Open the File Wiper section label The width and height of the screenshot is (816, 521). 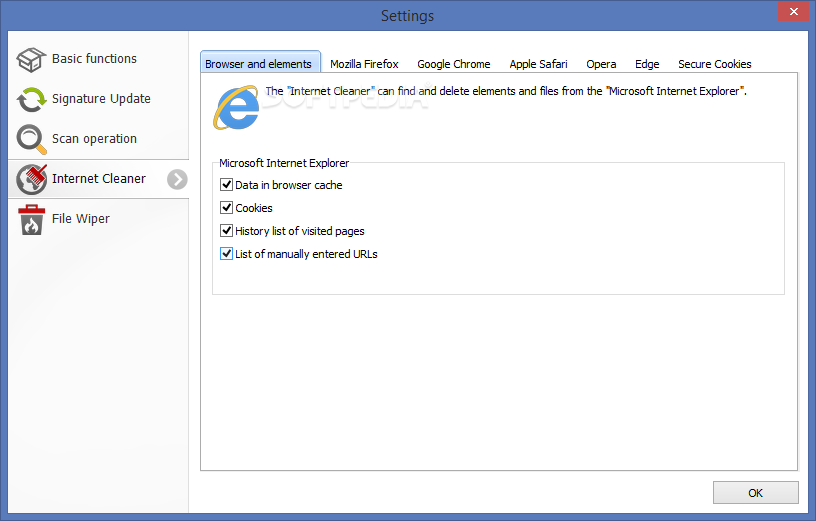tap(81, 219)
